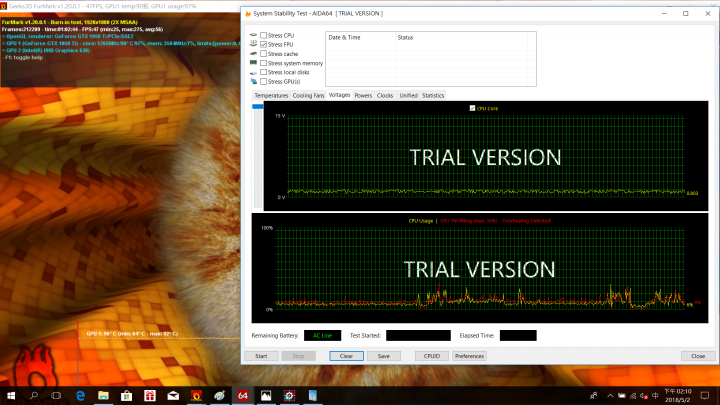Screen dimensions: 720x405
Task: Switch to FurMark via its taskbar icon
Action: (196, 395)
